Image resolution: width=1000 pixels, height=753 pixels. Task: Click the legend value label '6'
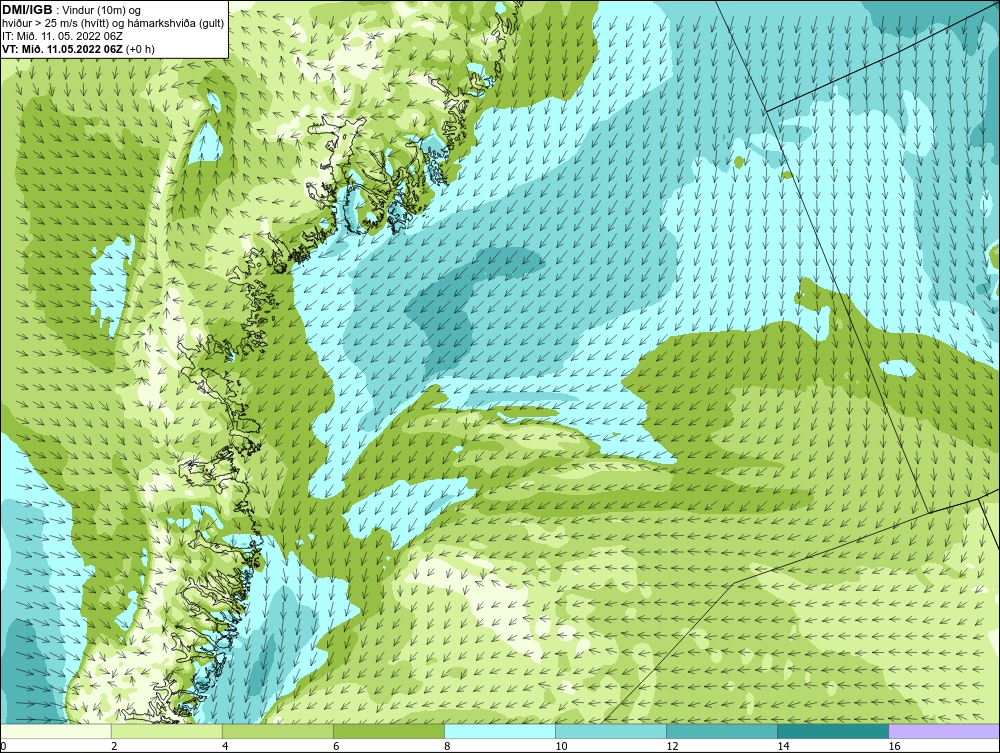click(x=336, y=746)
